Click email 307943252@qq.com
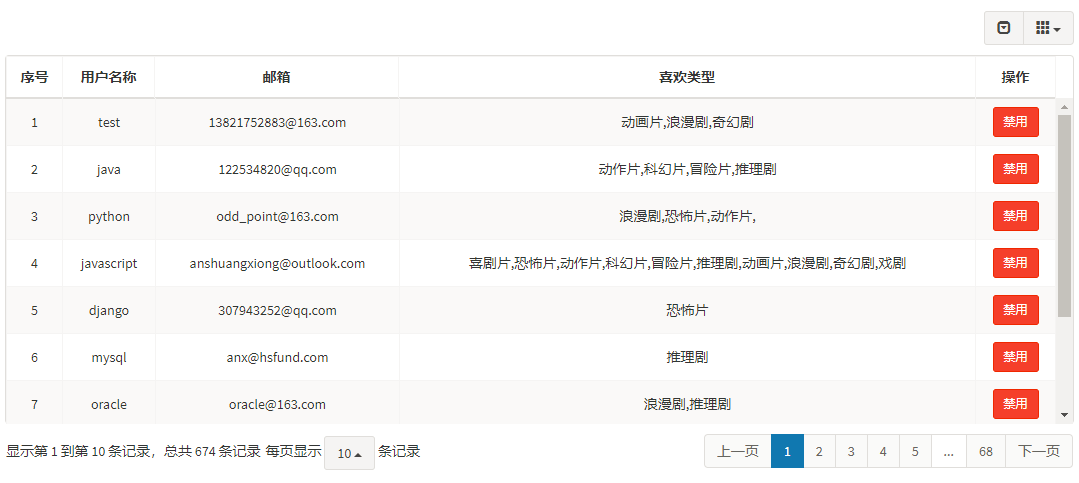The height and width of the screenshot is (483, 1079). [277, 310]
